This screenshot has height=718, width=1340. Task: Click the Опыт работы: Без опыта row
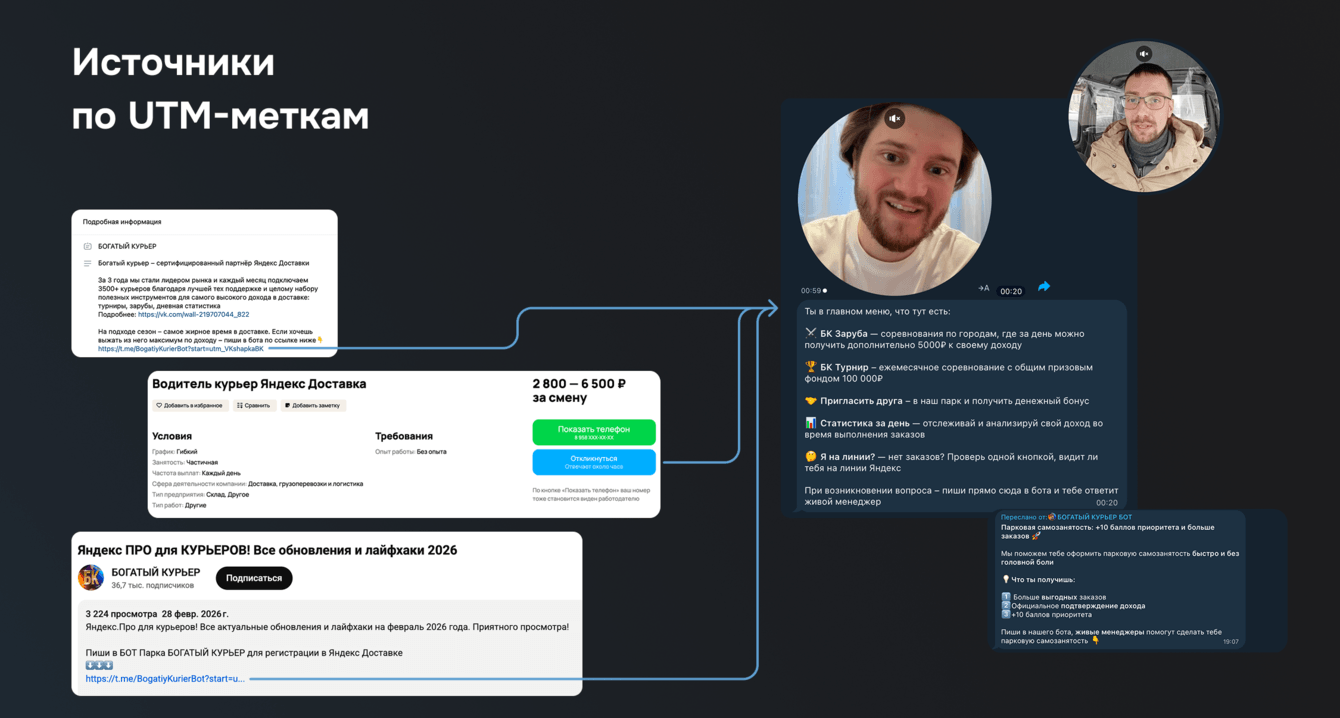tap(411, 452)
